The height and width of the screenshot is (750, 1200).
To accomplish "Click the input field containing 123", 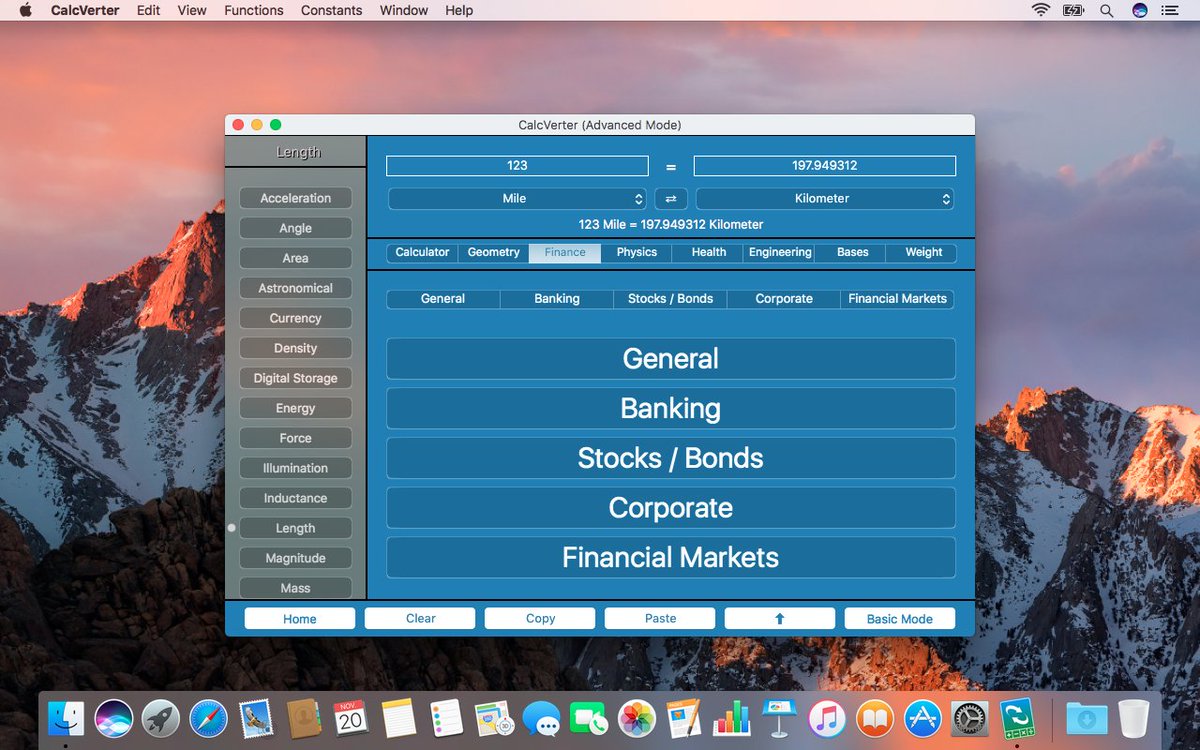I will tap(517, 166).
